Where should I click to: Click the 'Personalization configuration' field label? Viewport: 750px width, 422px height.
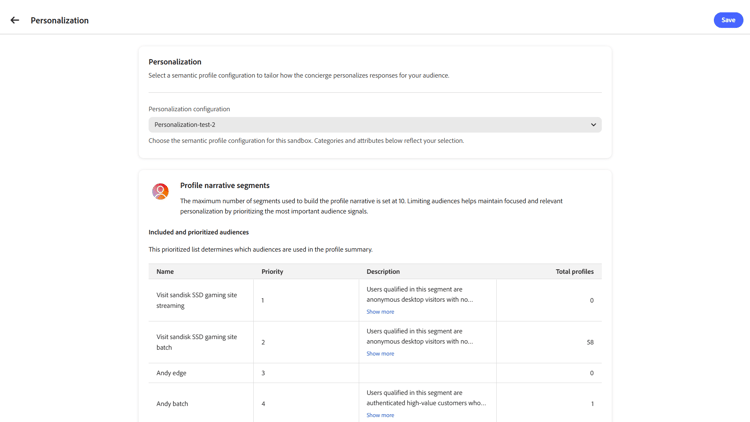coord(189,109)
